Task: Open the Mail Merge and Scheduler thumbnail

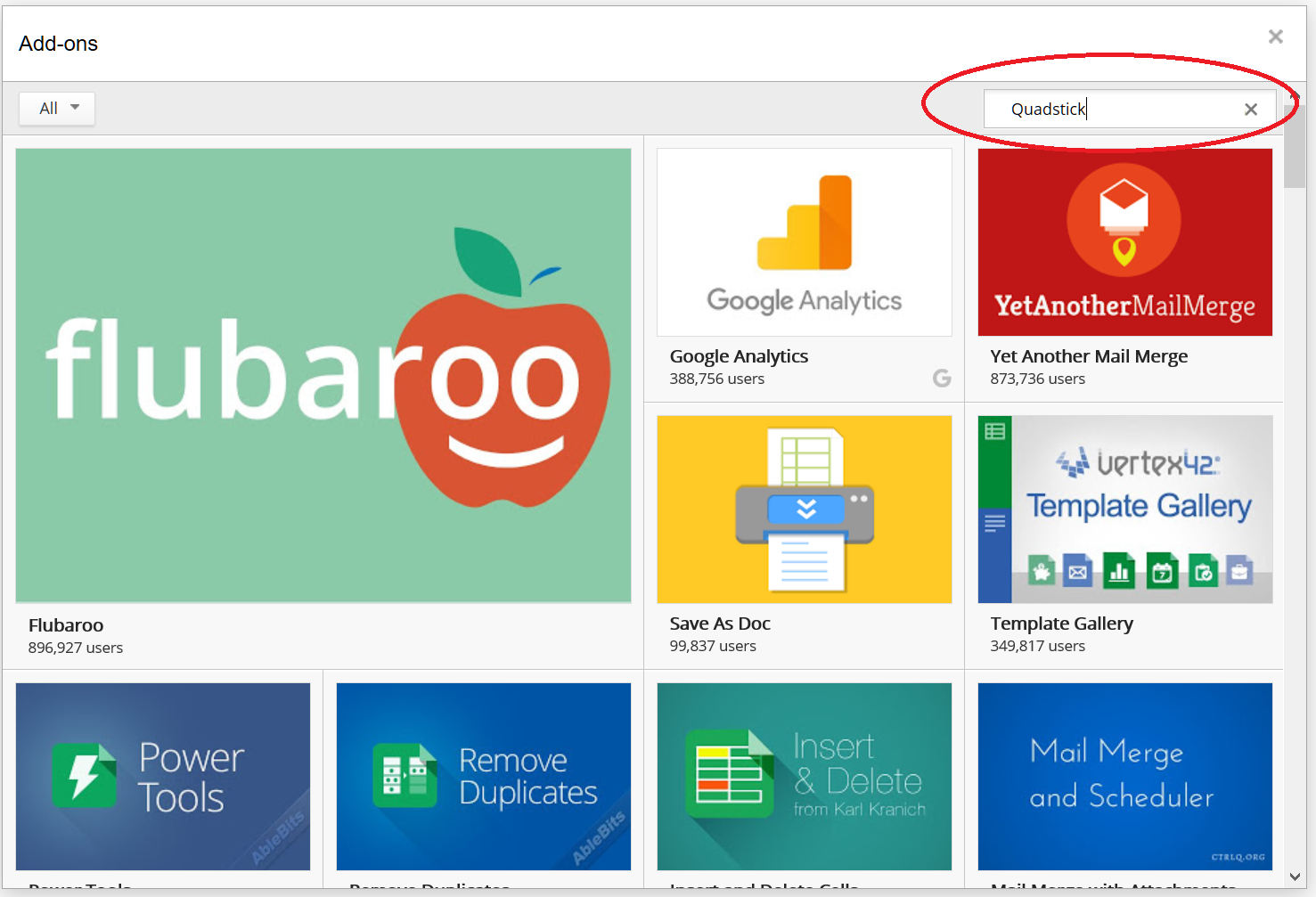Action: coord(1125,777)
